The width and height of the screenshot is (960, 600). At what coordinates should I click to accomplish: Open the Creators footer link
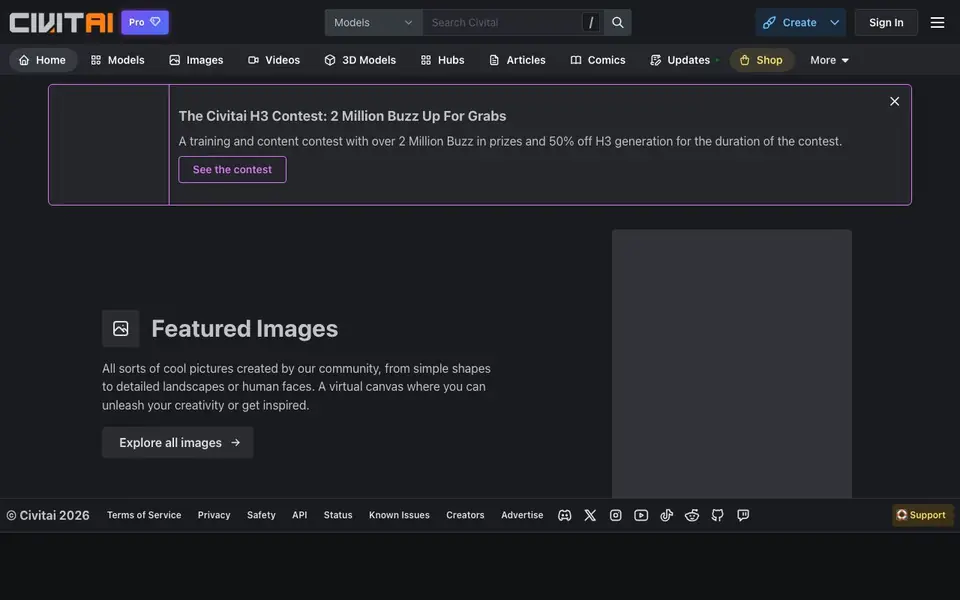[x=465, y=515]
